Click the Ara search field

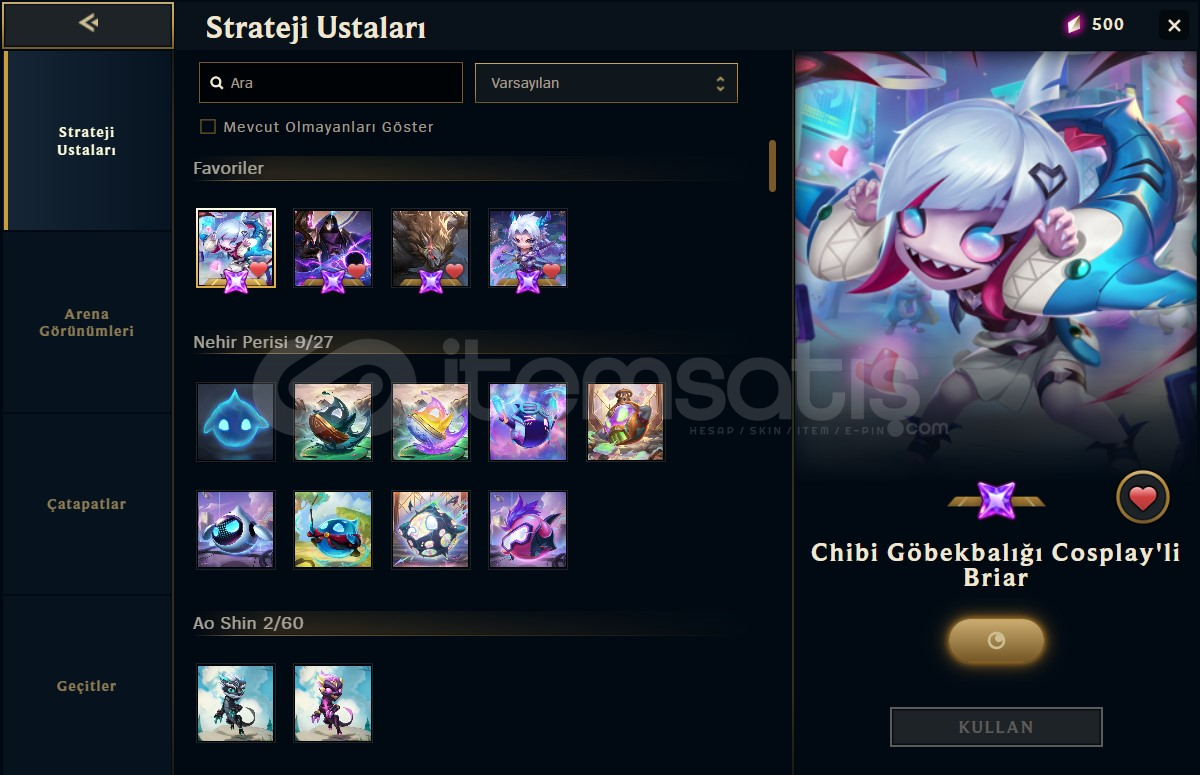tap(331, 83)
